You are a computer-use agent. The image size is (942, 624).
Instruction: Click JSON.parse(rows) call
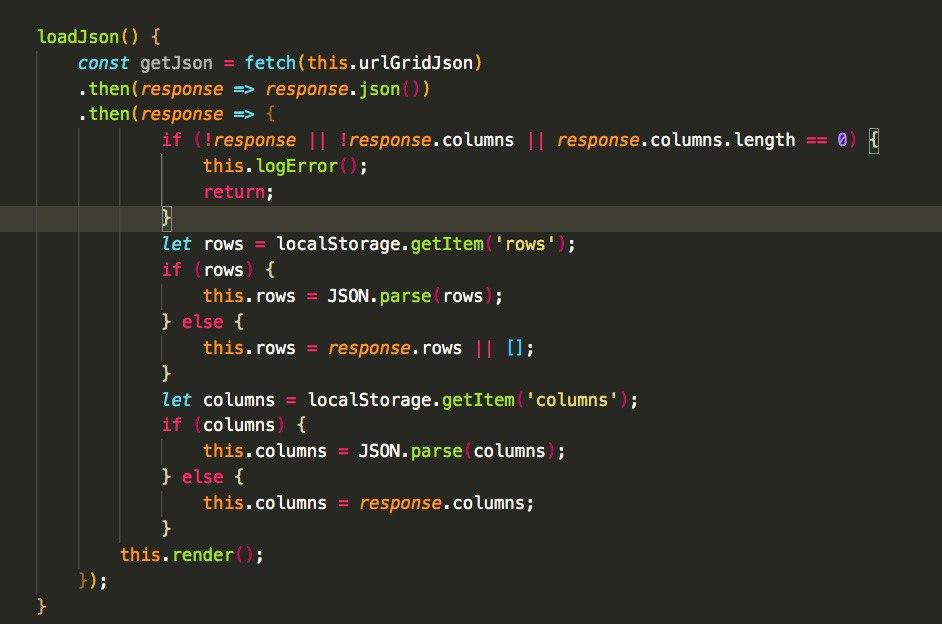[410, 296]
